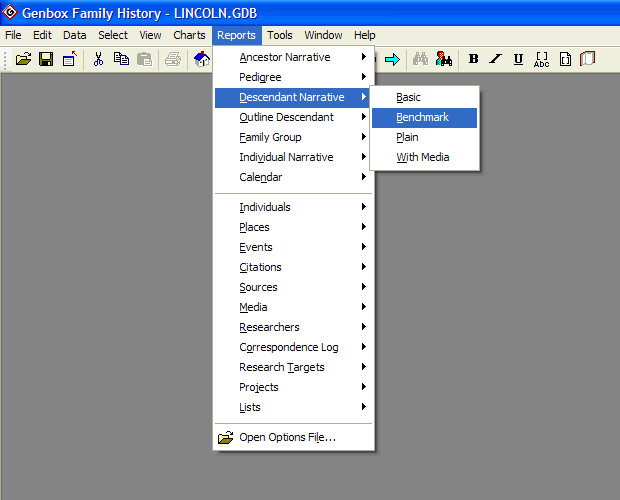Click the Genbox title bar app icon

click(x=11, y=12)
